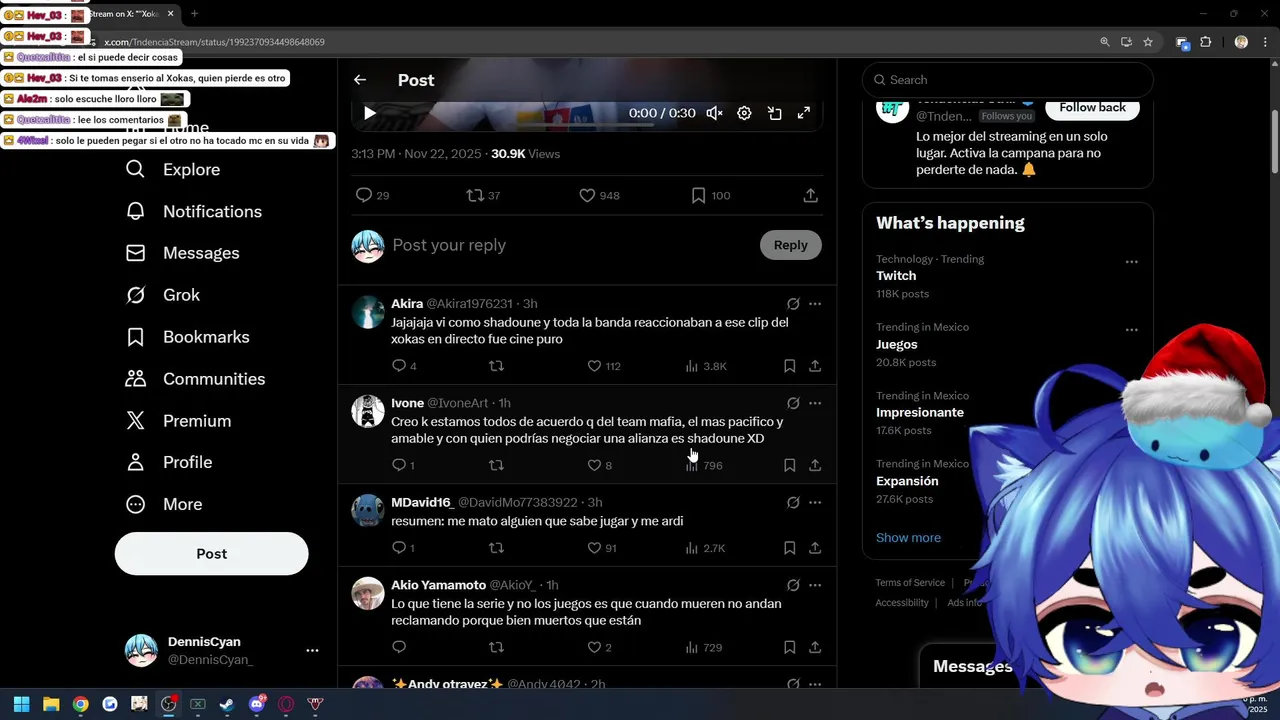Share the main post
The image size is (1280, 720).
810,195
